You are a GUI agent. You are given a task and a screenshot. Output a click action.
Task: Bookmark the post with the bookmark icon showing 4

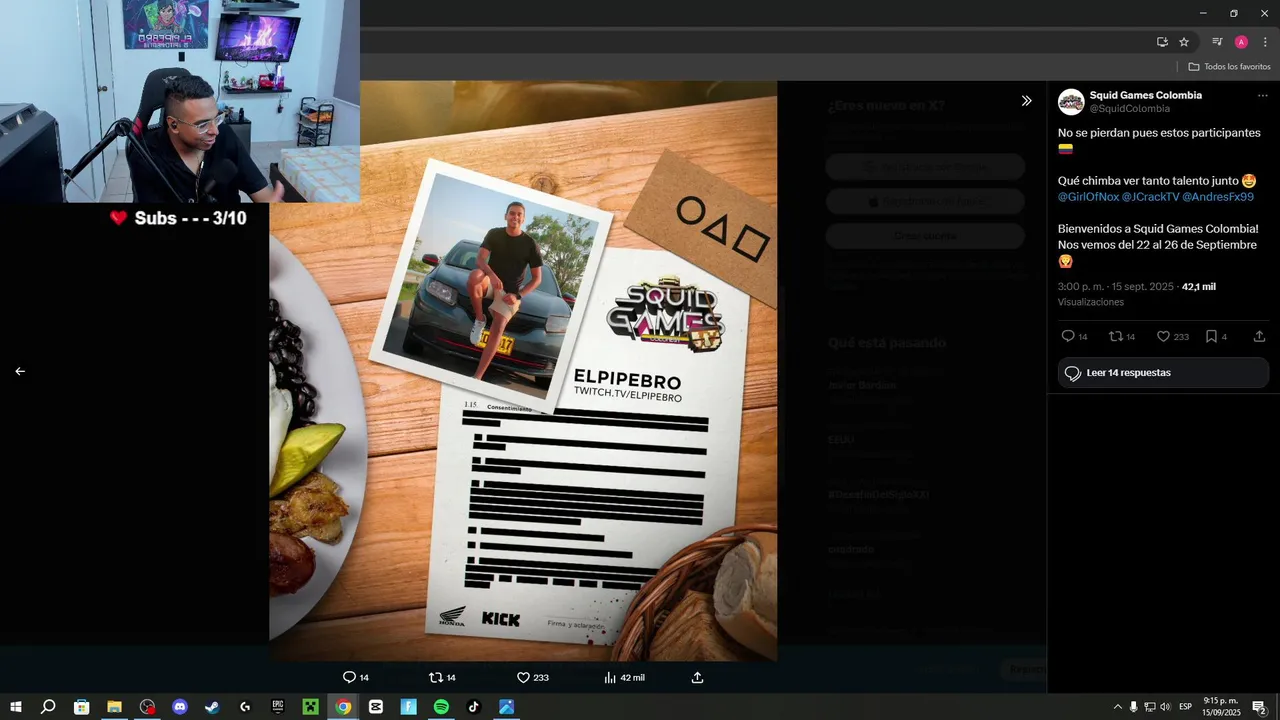1211,337
